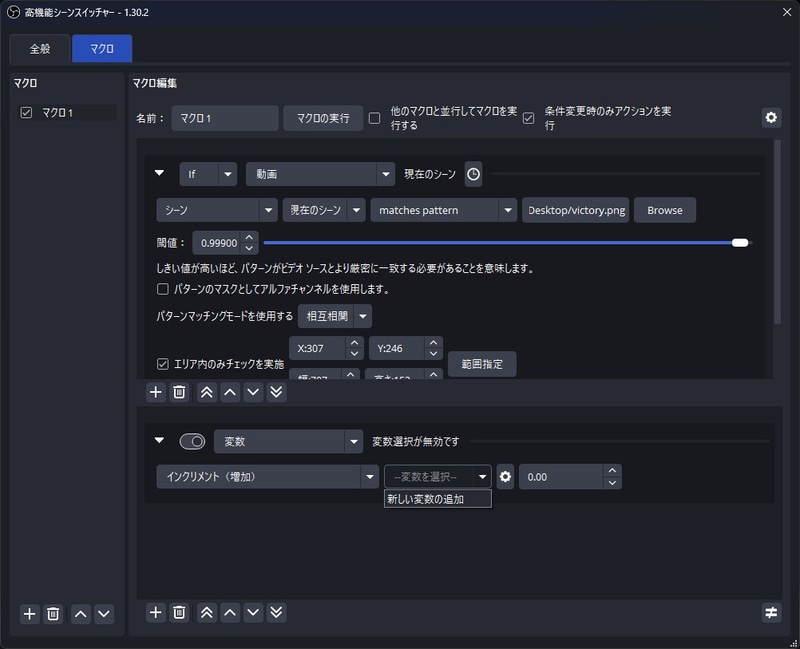
Task: Move condition down one position
Action: (x=253, y=392)
